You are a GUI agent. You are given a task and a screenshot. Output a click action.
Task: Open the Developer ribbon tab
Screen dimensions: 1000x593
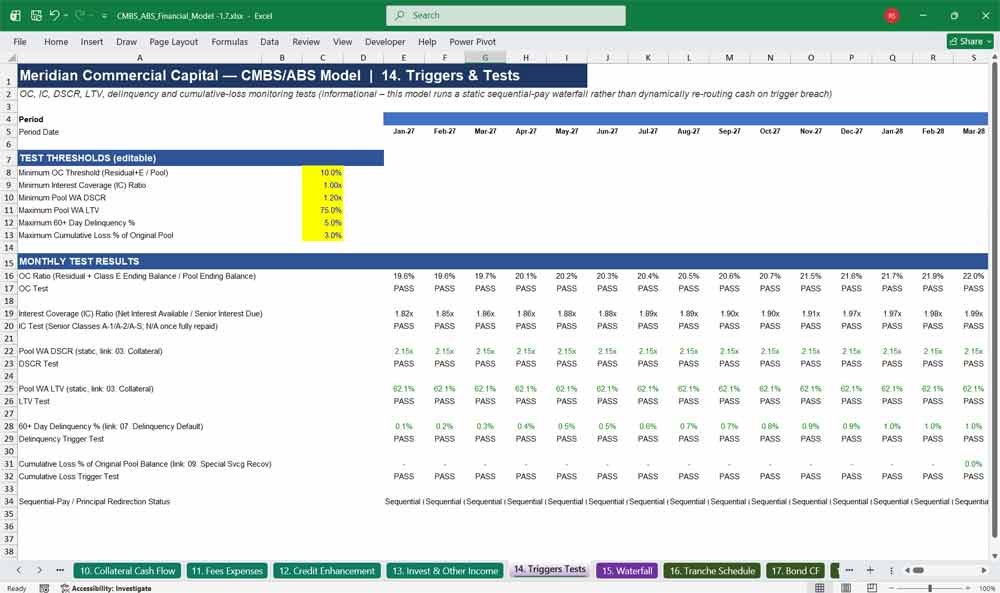coord(385,41)
